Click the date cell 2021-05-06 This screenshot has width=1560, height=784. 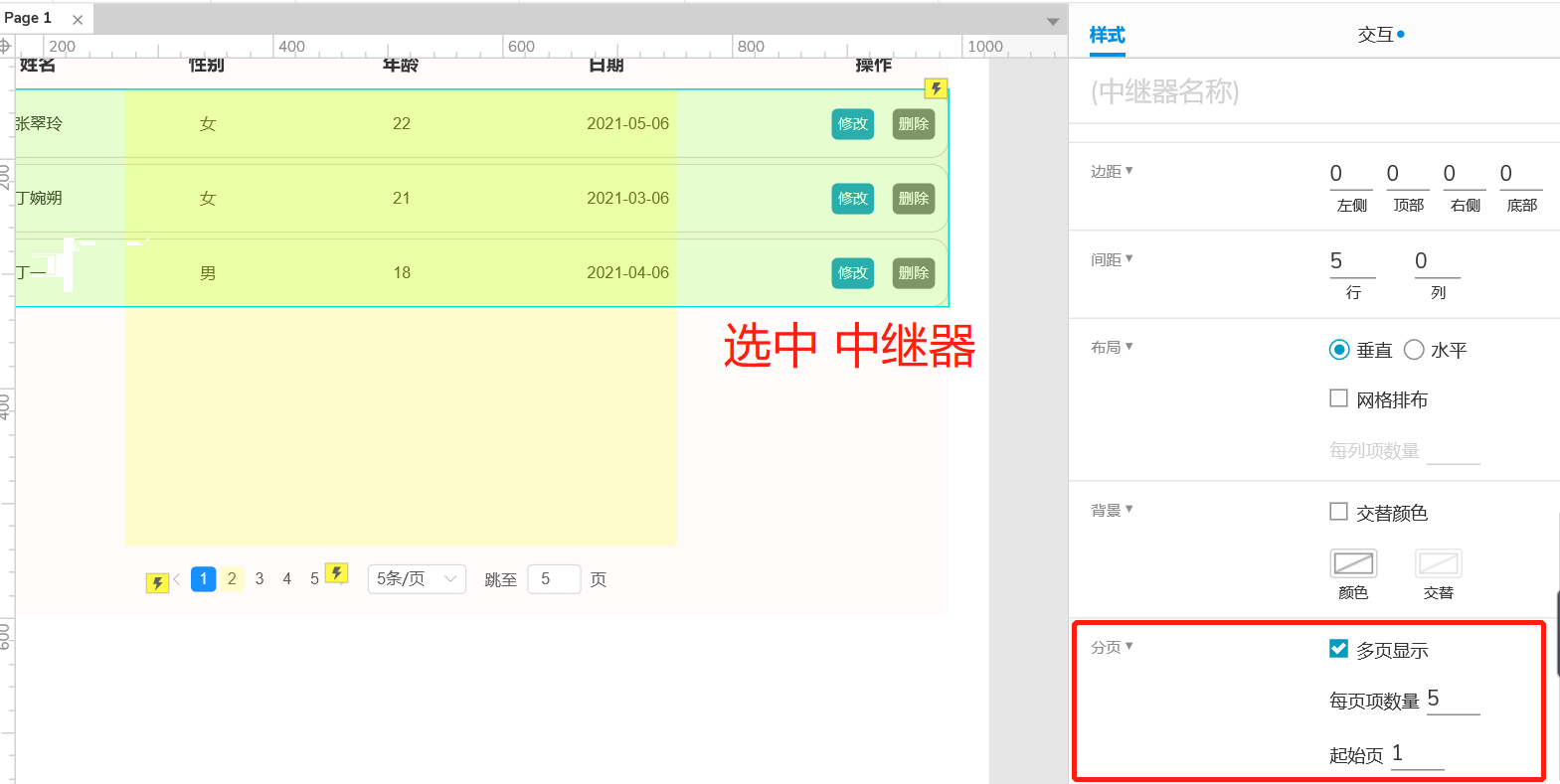pyautogui.click(x=627, y=124)
